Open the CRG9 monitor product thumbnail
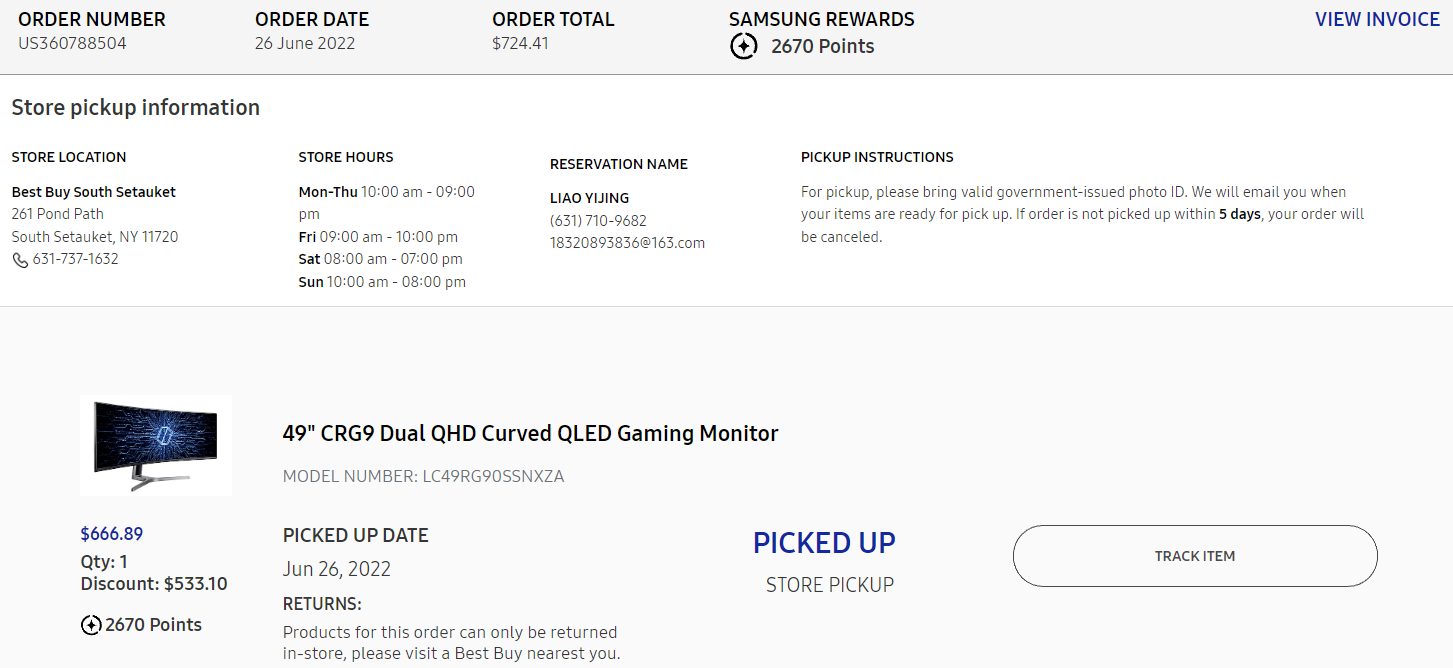This screenshot has width=1453, height=668. (x=156, y=445)
